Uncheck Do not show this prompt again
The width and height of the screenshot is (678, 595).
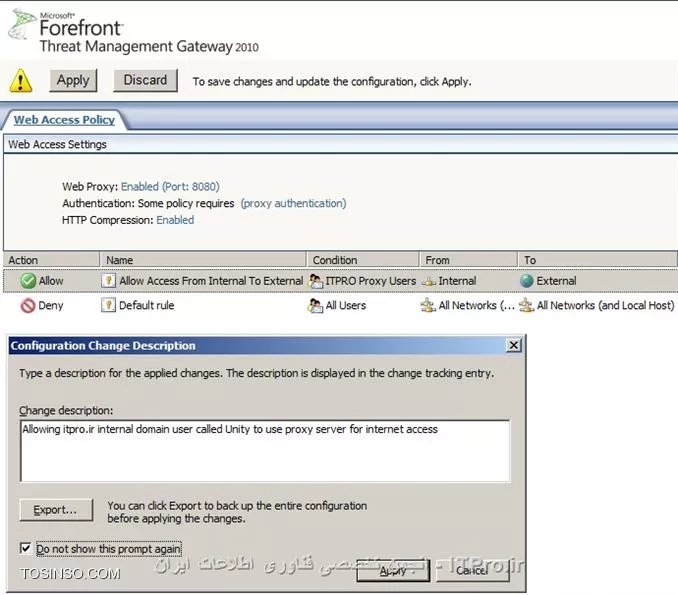pos(26,548)
